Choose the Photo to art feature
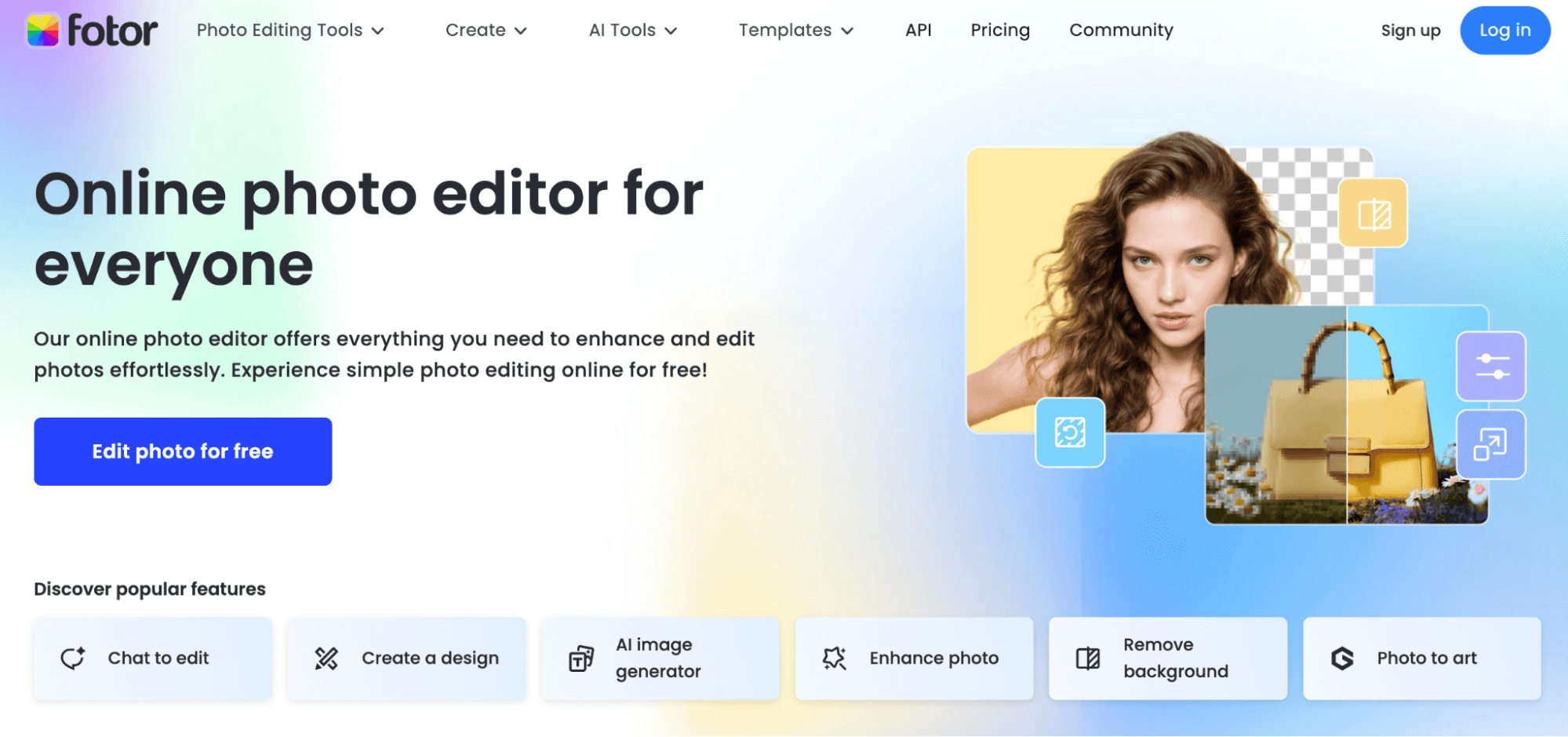The height and width of the screenshot is (737, 1568). pos(1421,658)
